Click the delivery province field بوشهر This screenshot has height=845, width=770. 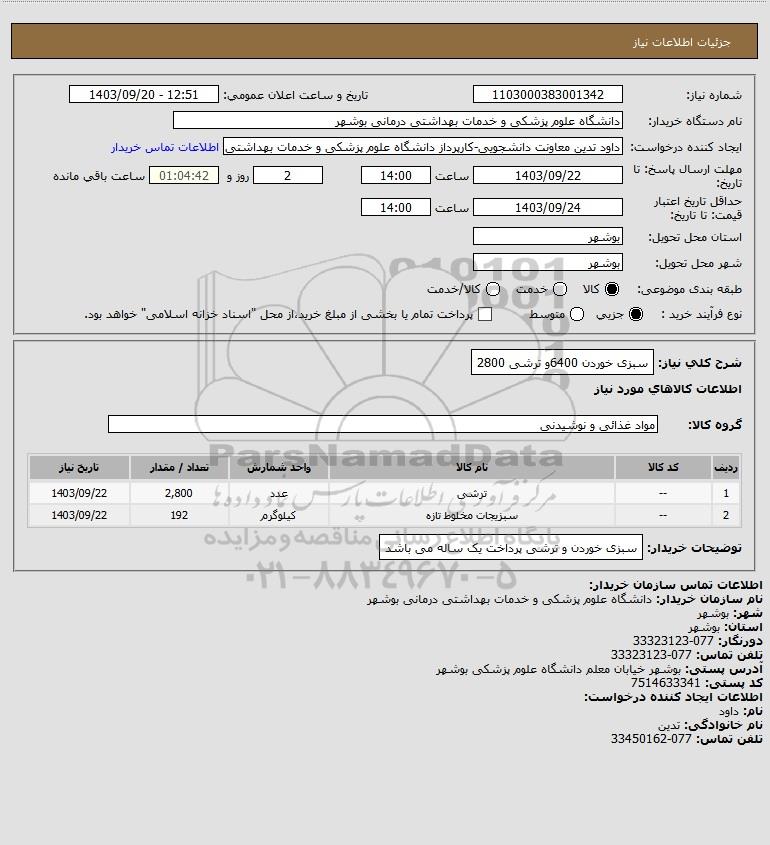pyautogui.click(x=548, y=236)
